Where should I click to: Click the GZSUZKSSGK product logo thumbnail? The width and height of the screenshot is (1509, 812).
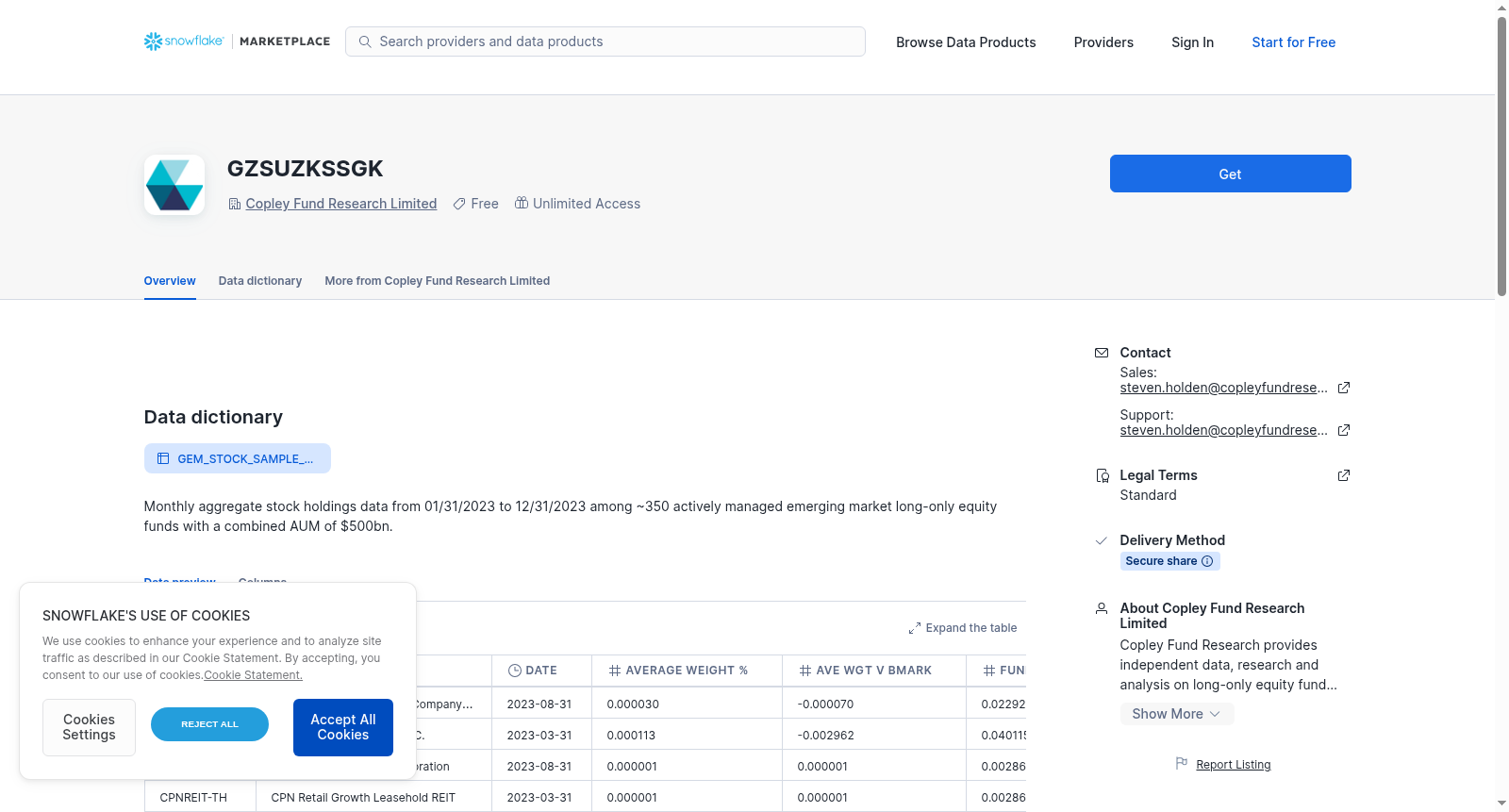tap(174, 185)
